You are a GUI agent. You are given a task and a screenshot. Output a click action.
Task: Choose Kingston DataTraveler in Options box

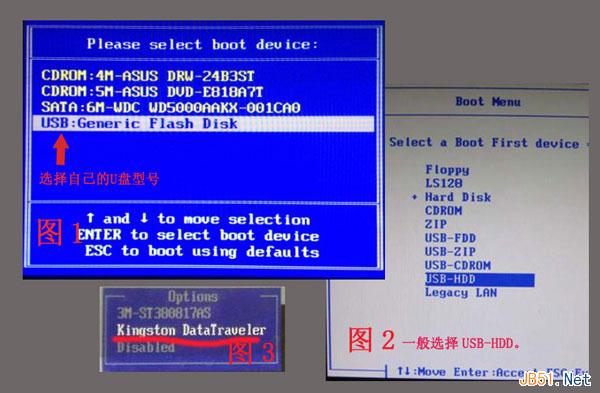[191, 330]
